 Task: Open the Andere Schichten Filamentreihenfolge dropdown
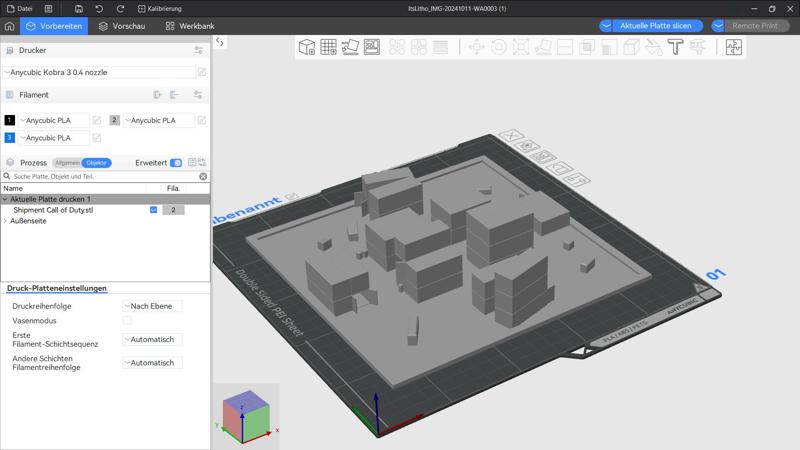(x=152, y=363)
